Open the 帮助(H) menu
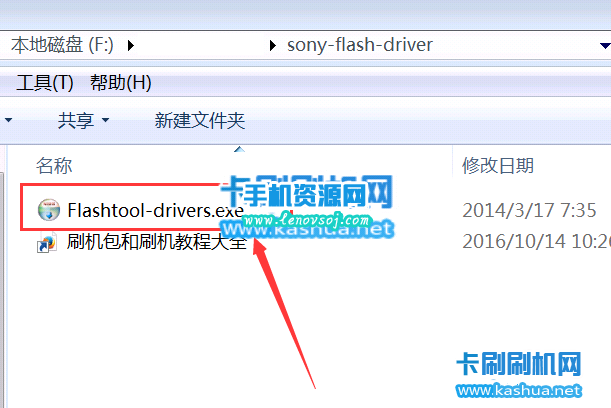This screenshot has height=408, width=611. pos(120,83)
